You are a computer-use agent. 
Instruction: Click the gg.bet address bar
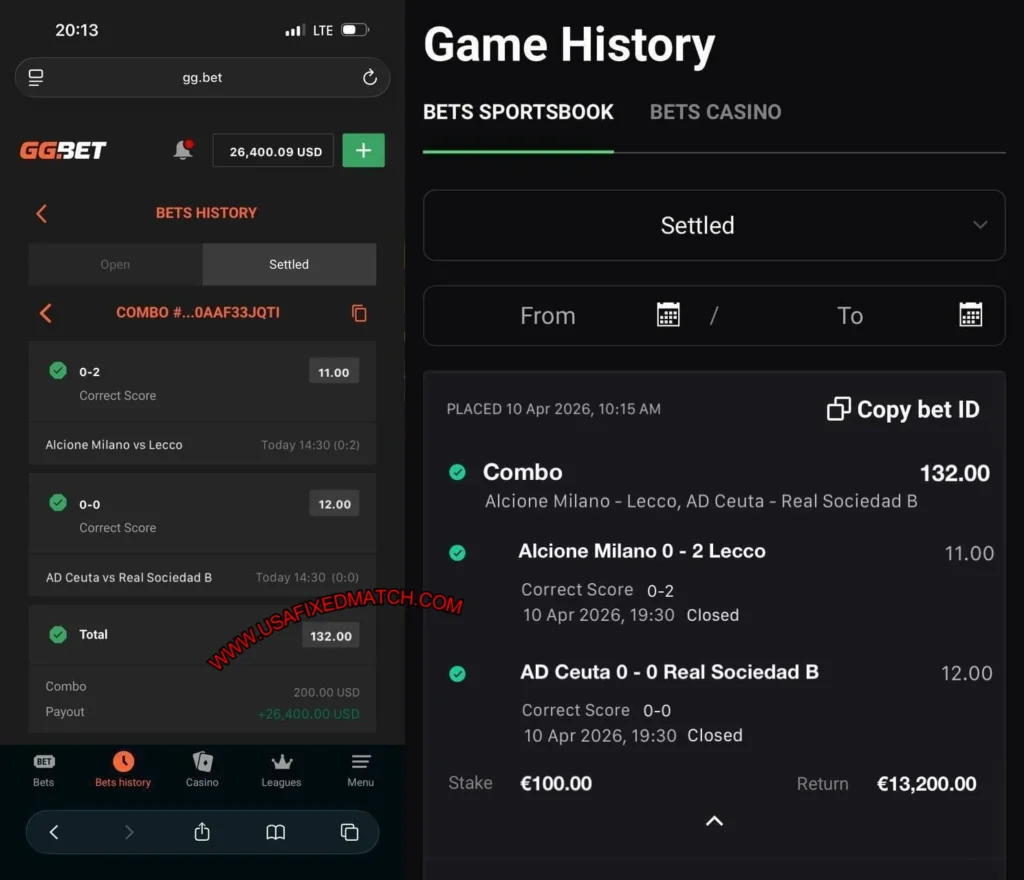coord(202,77)
